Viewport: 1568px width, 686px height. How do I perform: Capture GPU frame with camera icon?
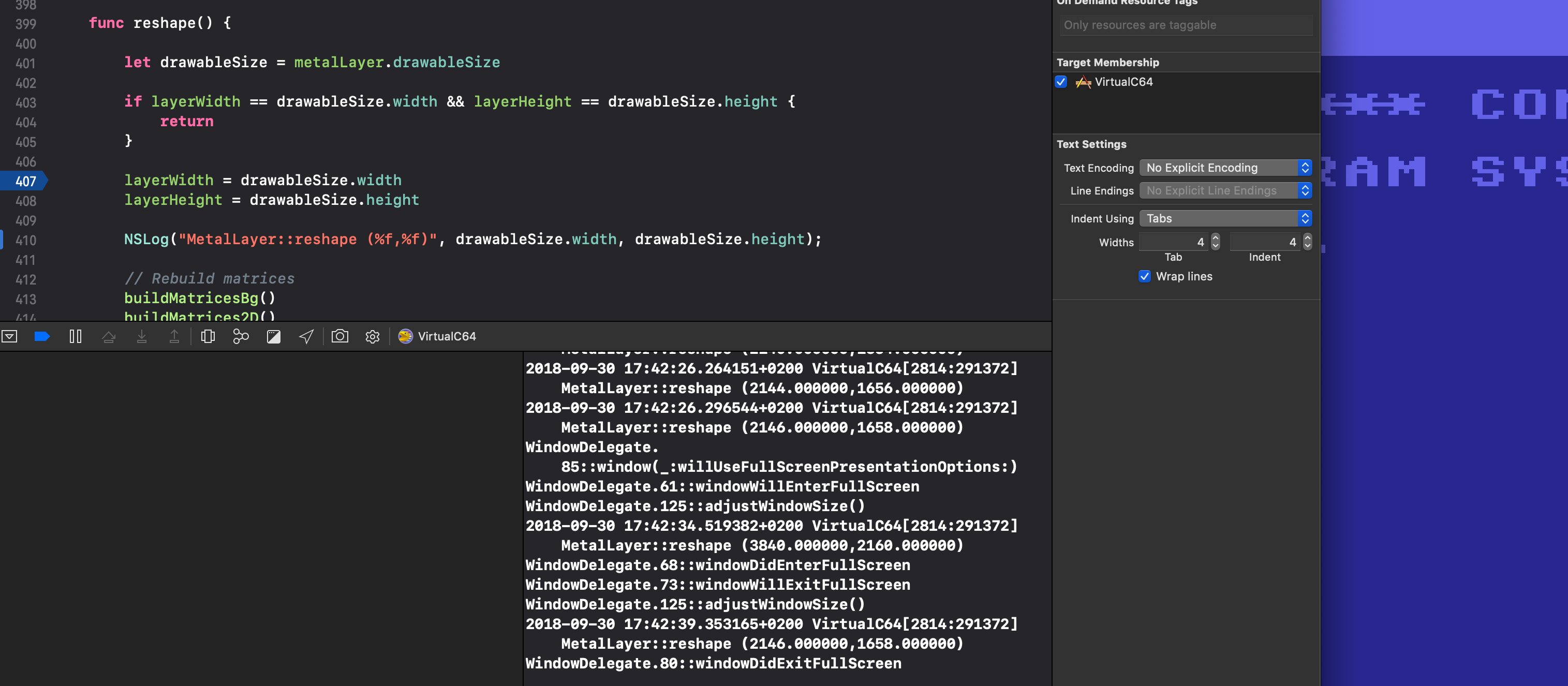[x=339, y=336]
